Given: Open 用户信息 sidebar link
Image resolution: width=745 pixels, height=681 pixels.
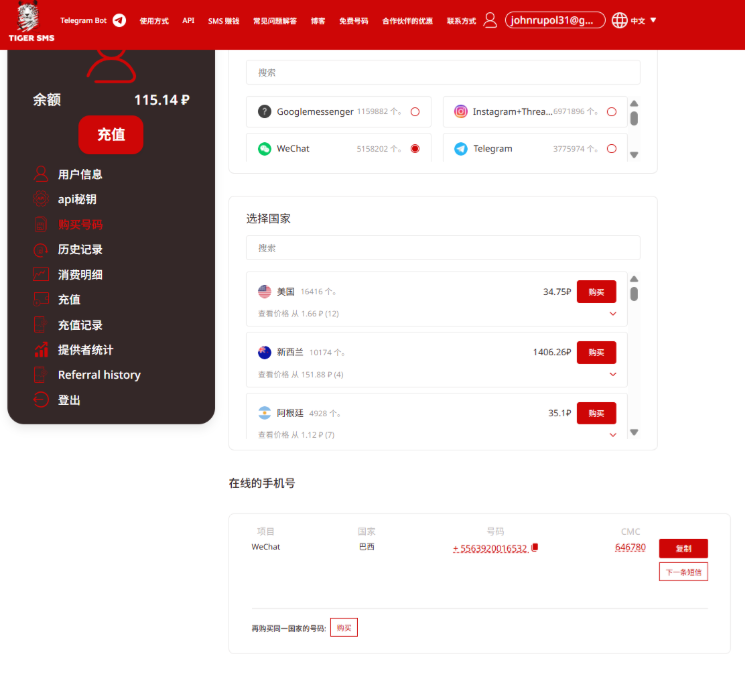Looking at the screenshot, I should coord(80,174).
